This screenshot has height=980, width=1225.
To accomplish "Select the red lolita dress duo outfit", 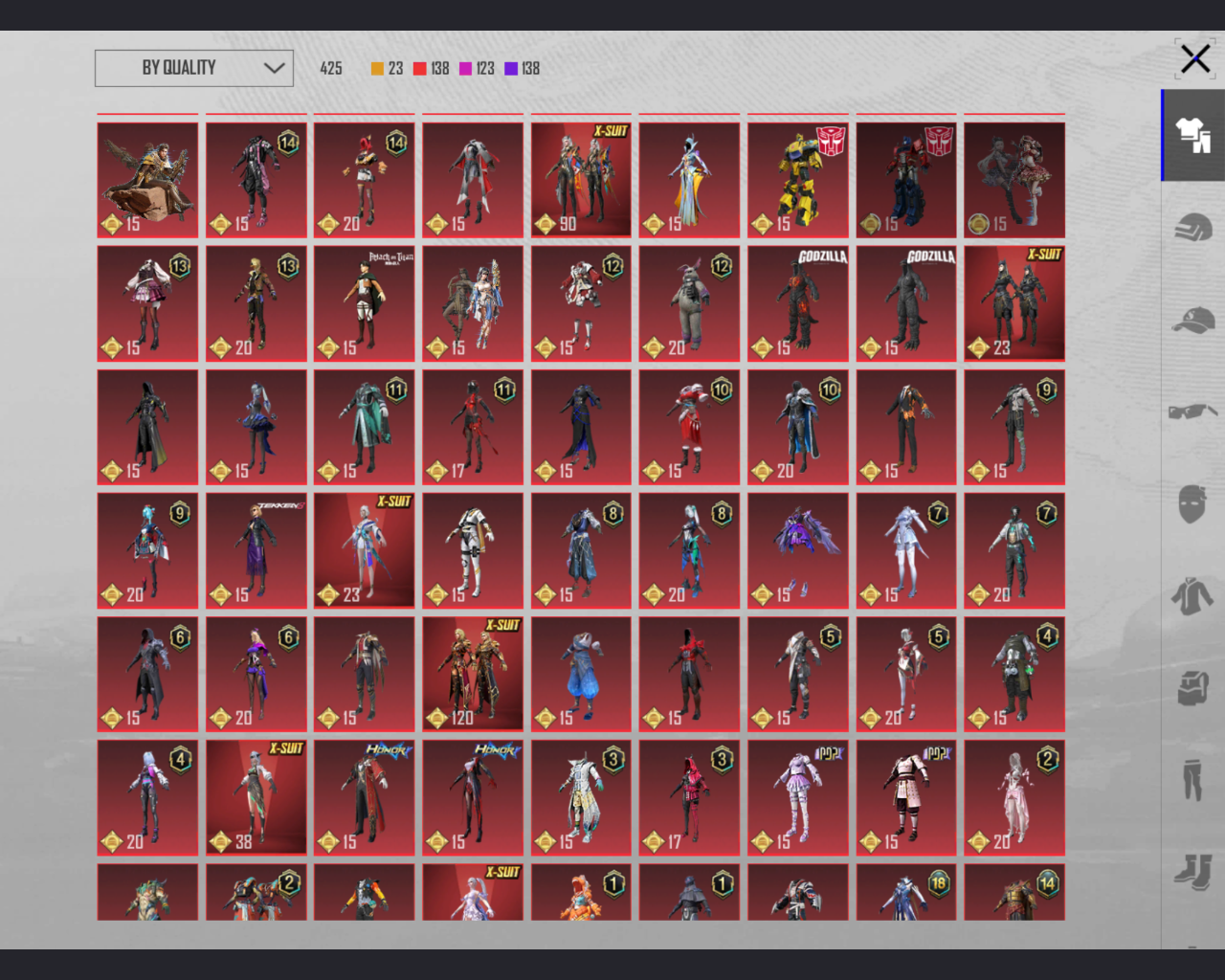I will click(1014, 180).
